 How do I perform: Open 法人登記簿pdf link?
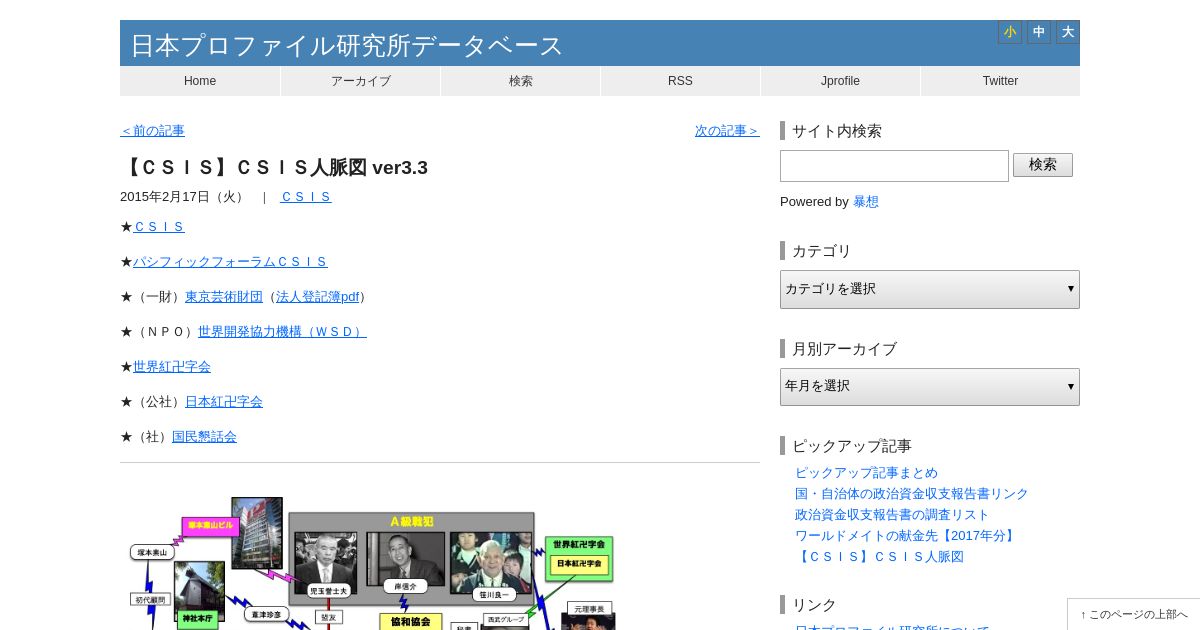317,297
